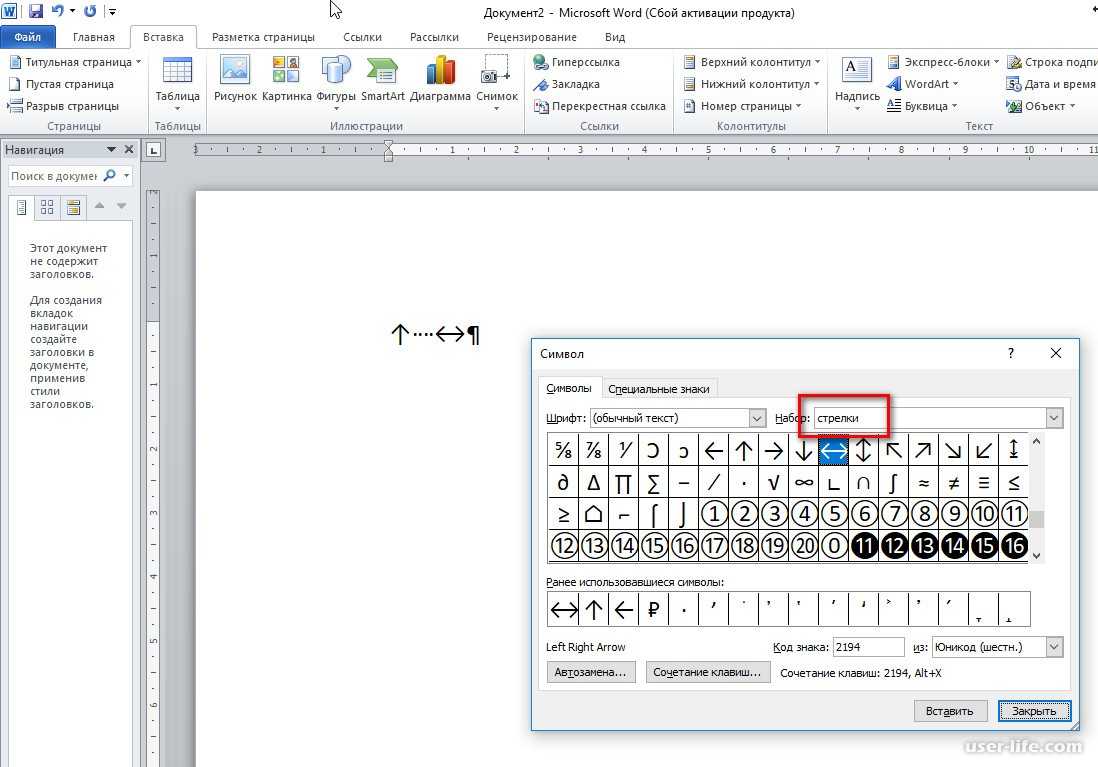Insert Разрыв страницы page break
1098x767 pixels.
coord(64,106)
